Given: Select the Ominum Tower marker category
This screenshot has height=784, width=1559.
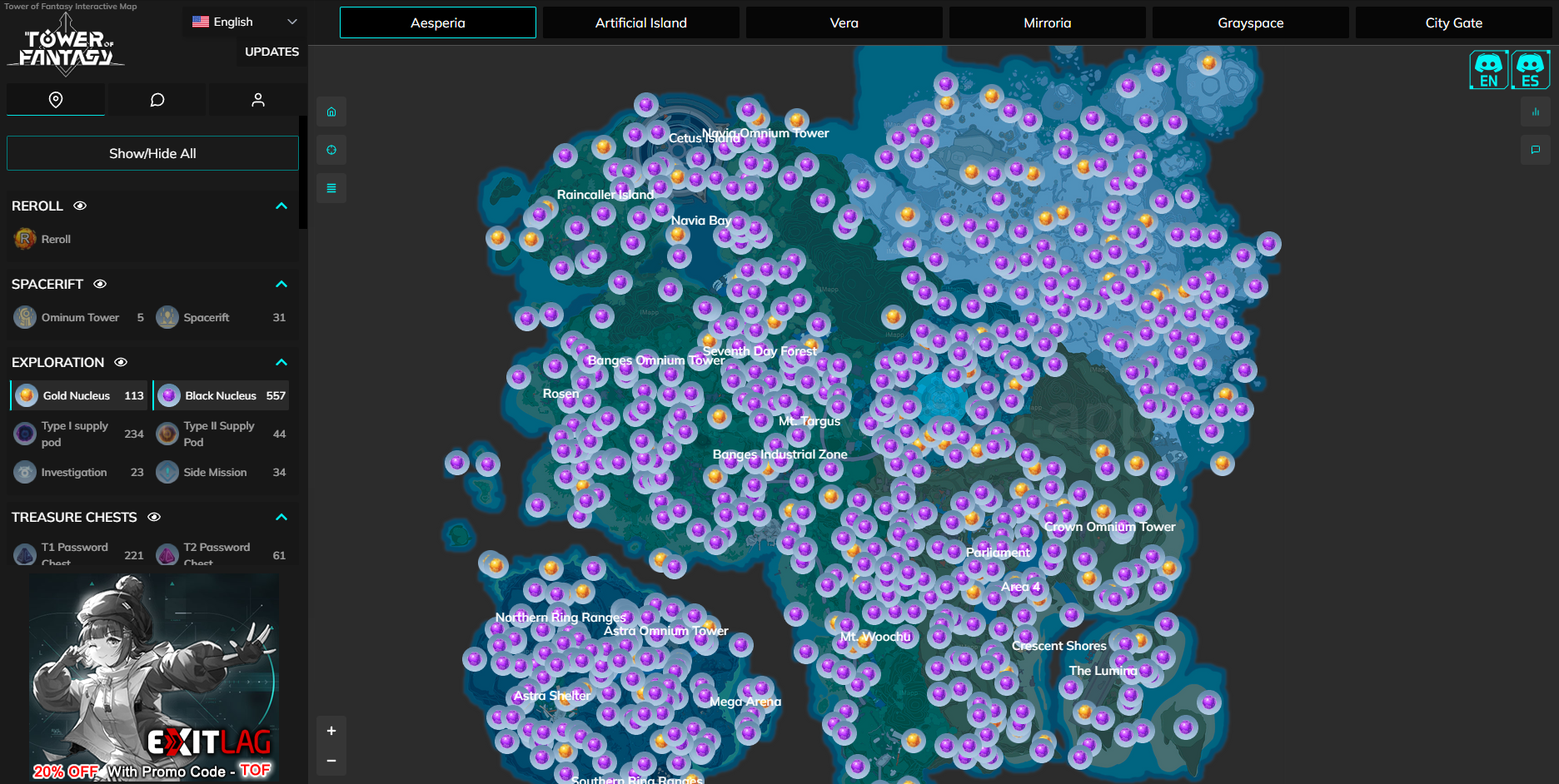Looking at the screenshot, I should pyautogui.click(x=79, y=317).
